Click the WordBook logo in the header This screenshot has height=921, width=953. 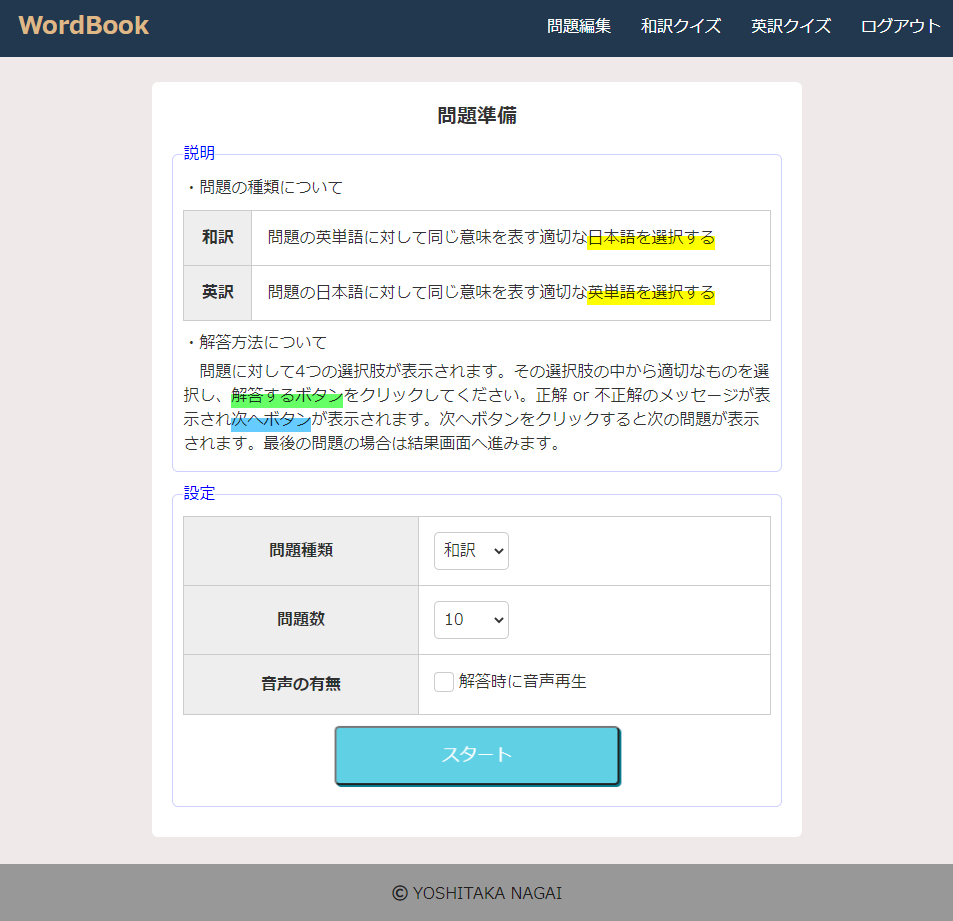[x=81, y=26]
